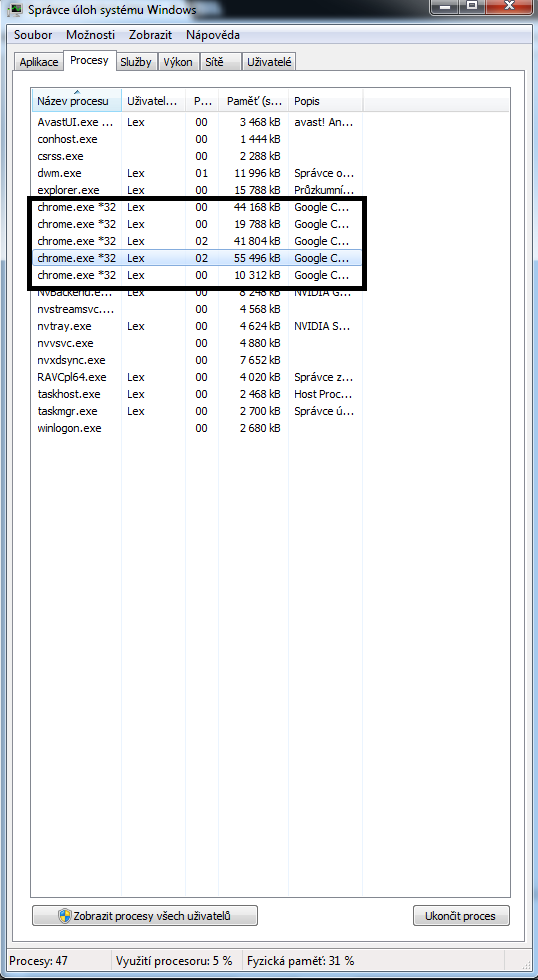
Task: Switch to the Aplikace tab
Action: (x=39, y=62)
